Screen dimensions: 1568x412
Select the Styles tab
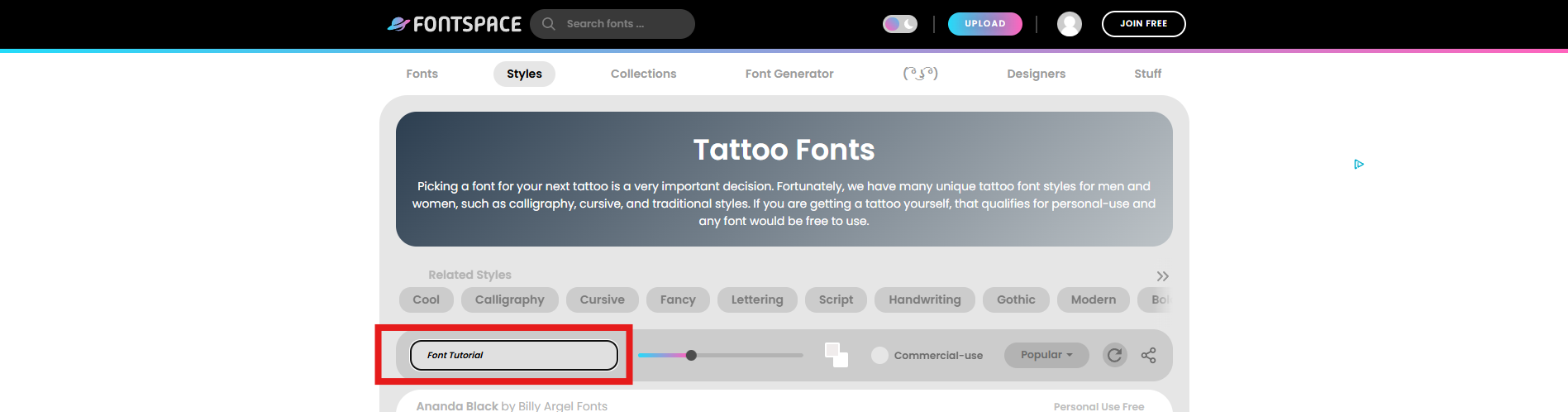coord(525,74)
